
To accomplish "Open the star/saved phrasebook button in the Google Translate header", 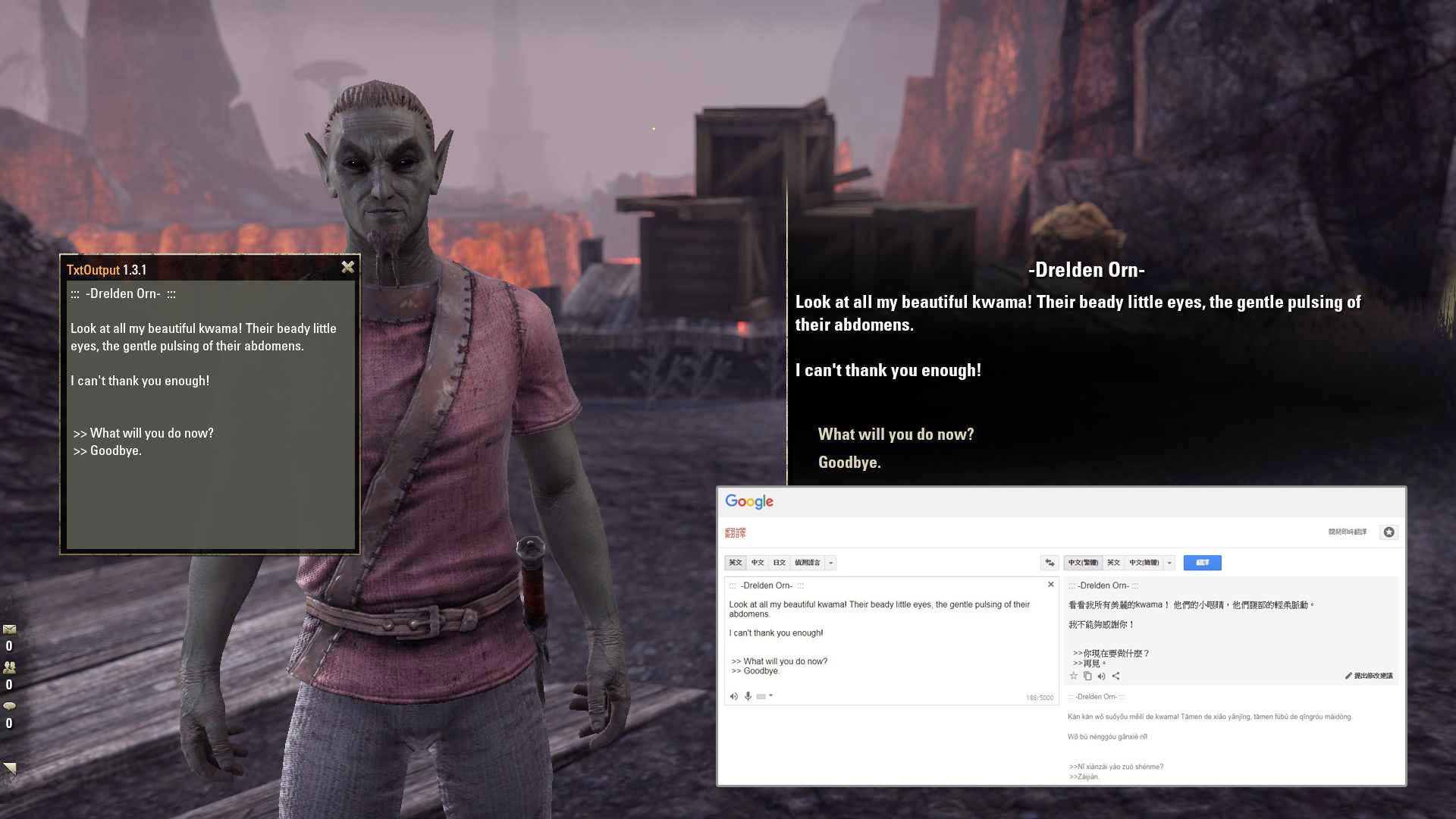I will point(1389,532).
